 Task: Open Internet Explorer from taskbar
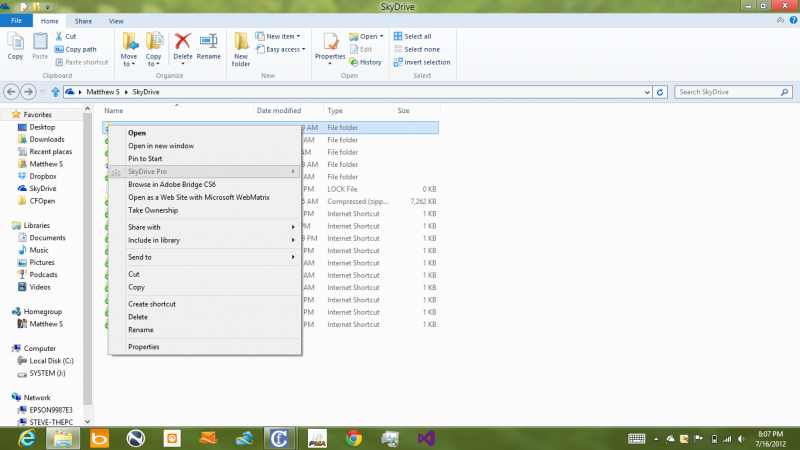[x=27, y=438]
